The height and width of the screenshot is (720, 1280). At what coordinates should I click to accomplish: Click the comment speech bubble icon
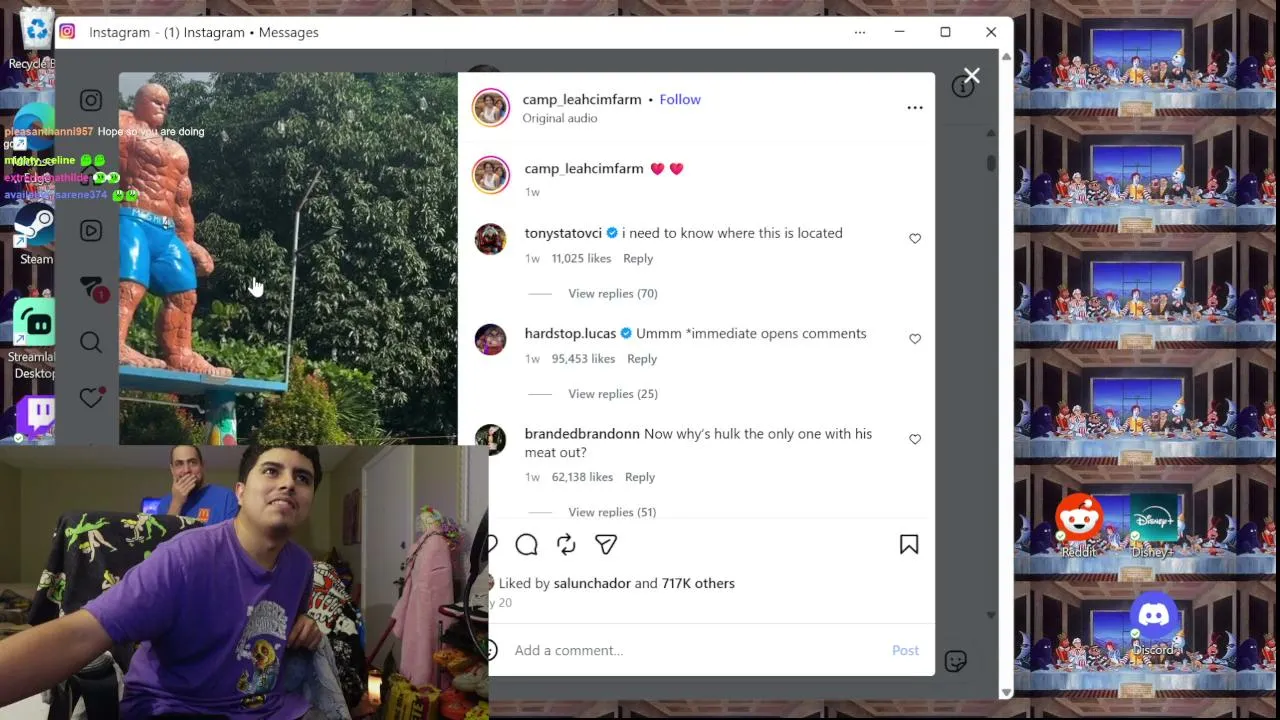pyautogui.click(x=526, y=544)
